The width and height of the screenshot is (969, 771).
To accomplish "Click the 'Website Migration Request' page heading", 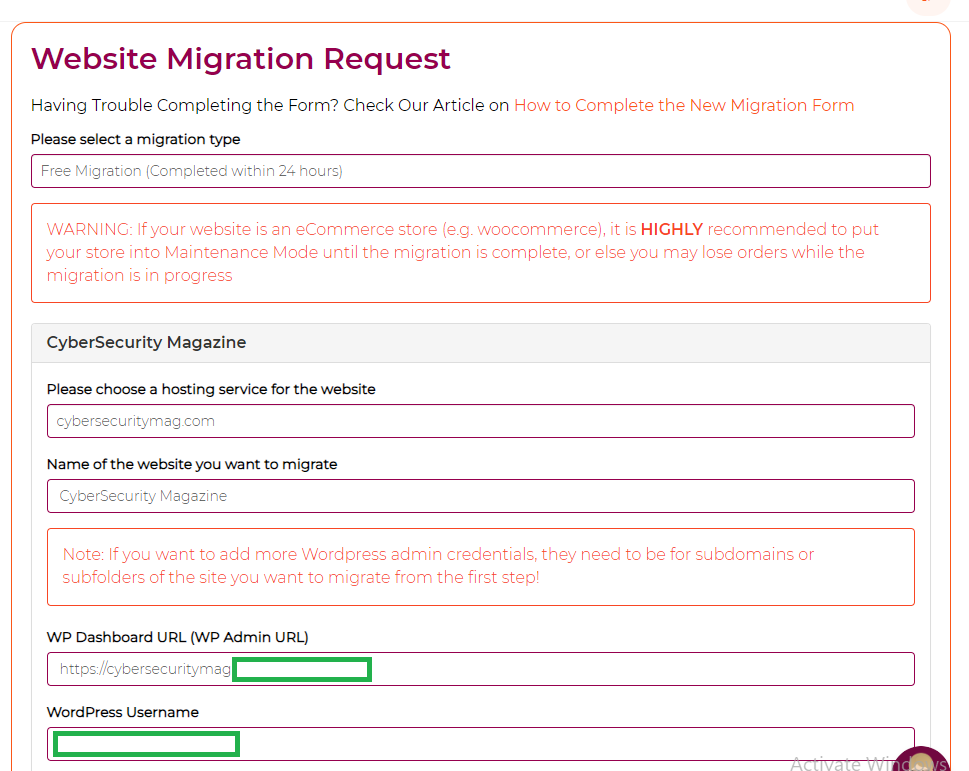I will pyautogui.click(x=240, y=59).
